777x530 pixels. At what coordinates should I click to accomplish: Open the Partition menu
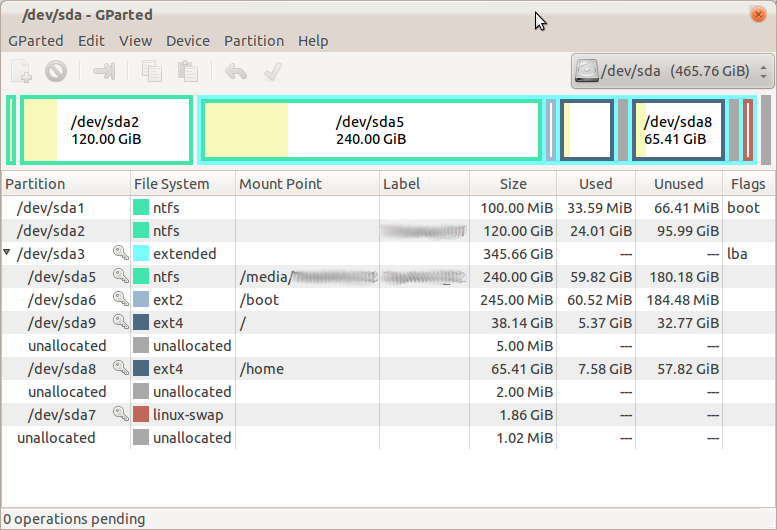pyautogui.click(x=253, y=41)
